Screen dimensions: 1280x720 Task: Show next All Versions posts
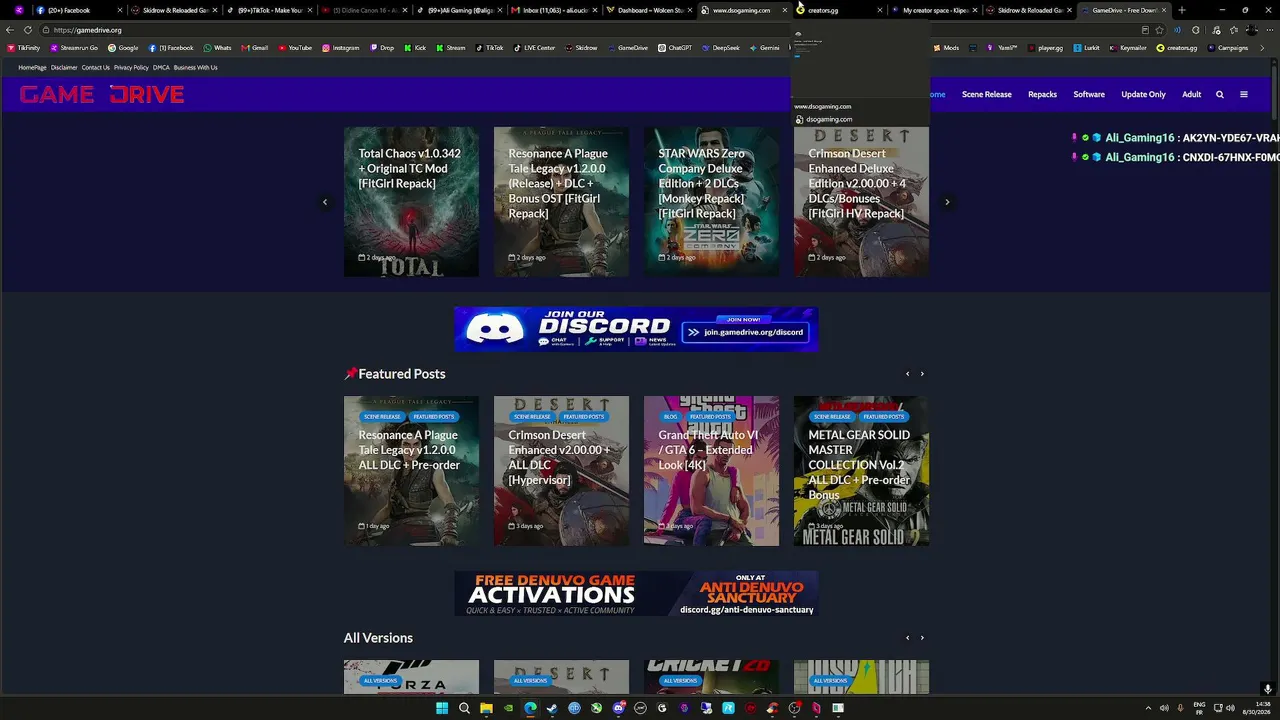click(922, 638)
